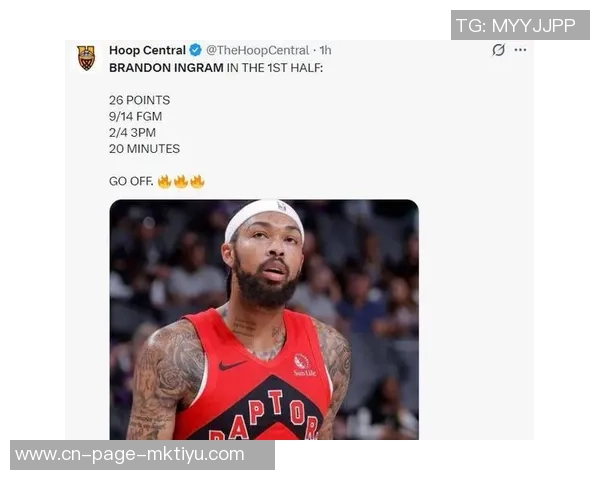
Task: Click the www.cn-page-mktiyu.com watermark banner
Action: 142,455
